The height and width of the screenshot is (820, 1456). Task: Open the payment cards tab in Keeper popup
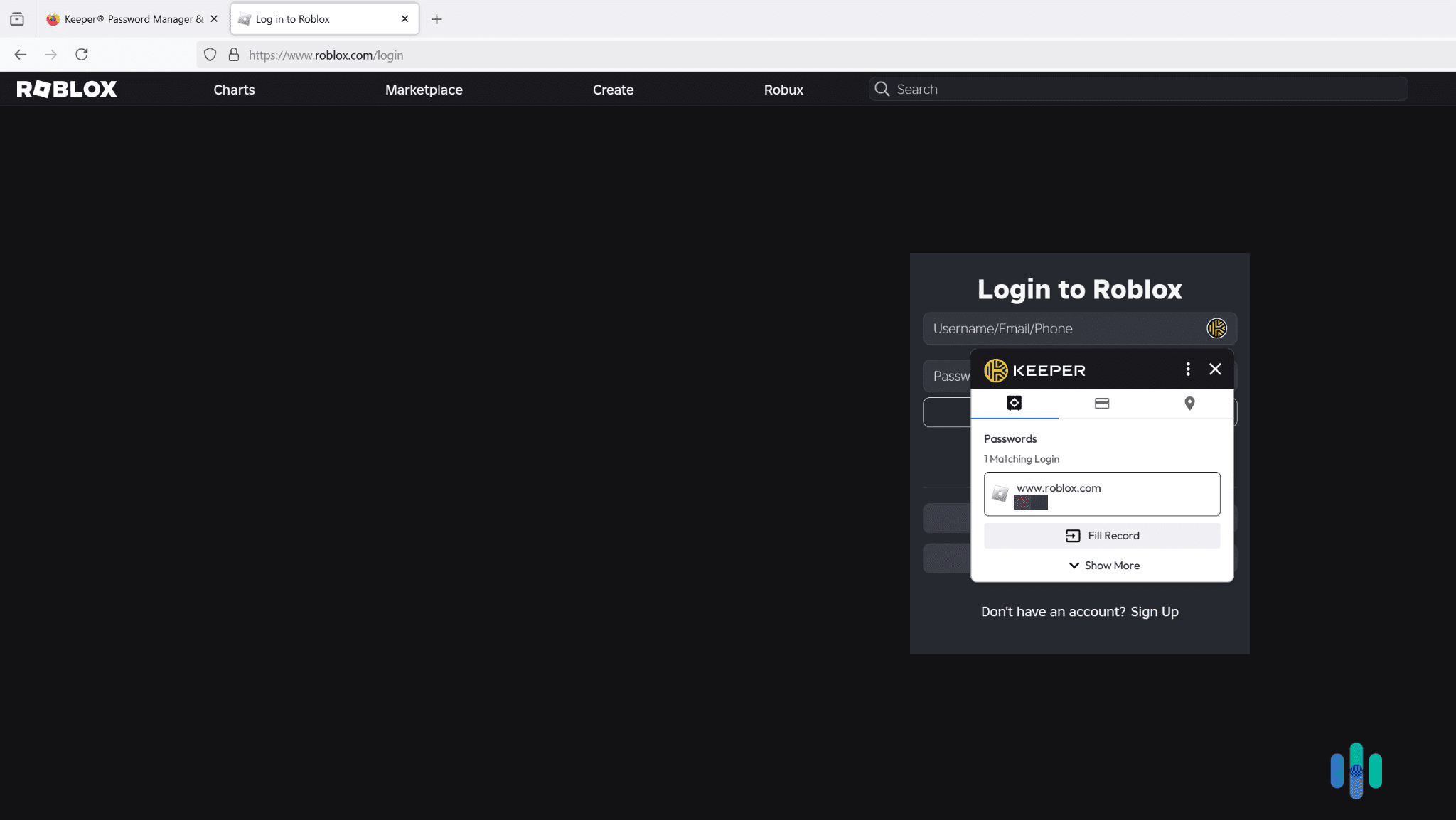(x=1102, y=403)
